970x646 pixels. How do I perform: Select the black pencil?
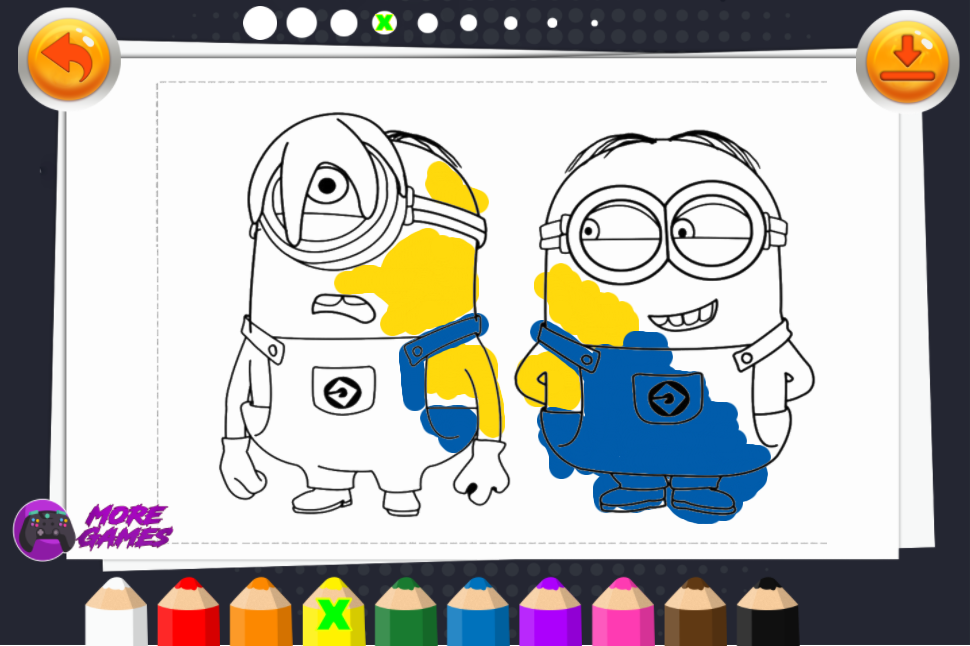768,613
